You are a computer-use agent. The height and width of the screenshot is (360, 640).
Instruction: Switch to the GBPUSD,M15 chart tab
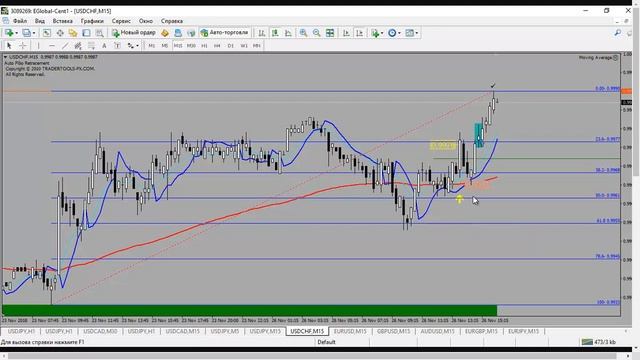(393, 331)
